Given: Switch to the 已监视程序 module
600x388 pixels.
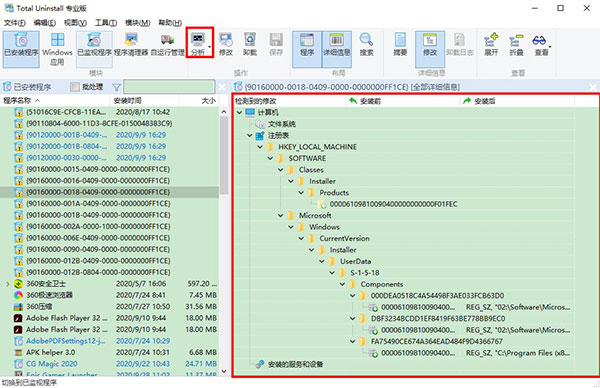Looking at the screenshot, I should (x=94, y=49).
